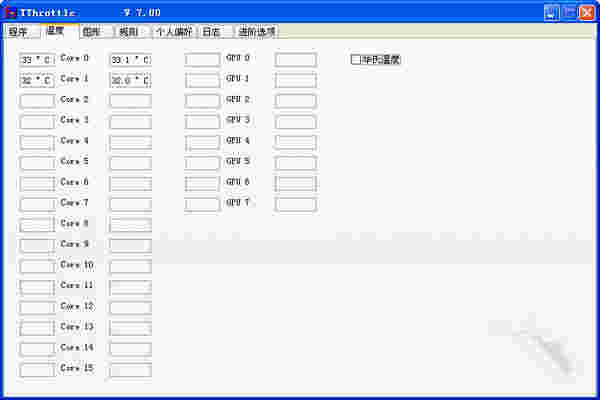Click the GPU 1 label
600x400 pixels.
(238, 78)
